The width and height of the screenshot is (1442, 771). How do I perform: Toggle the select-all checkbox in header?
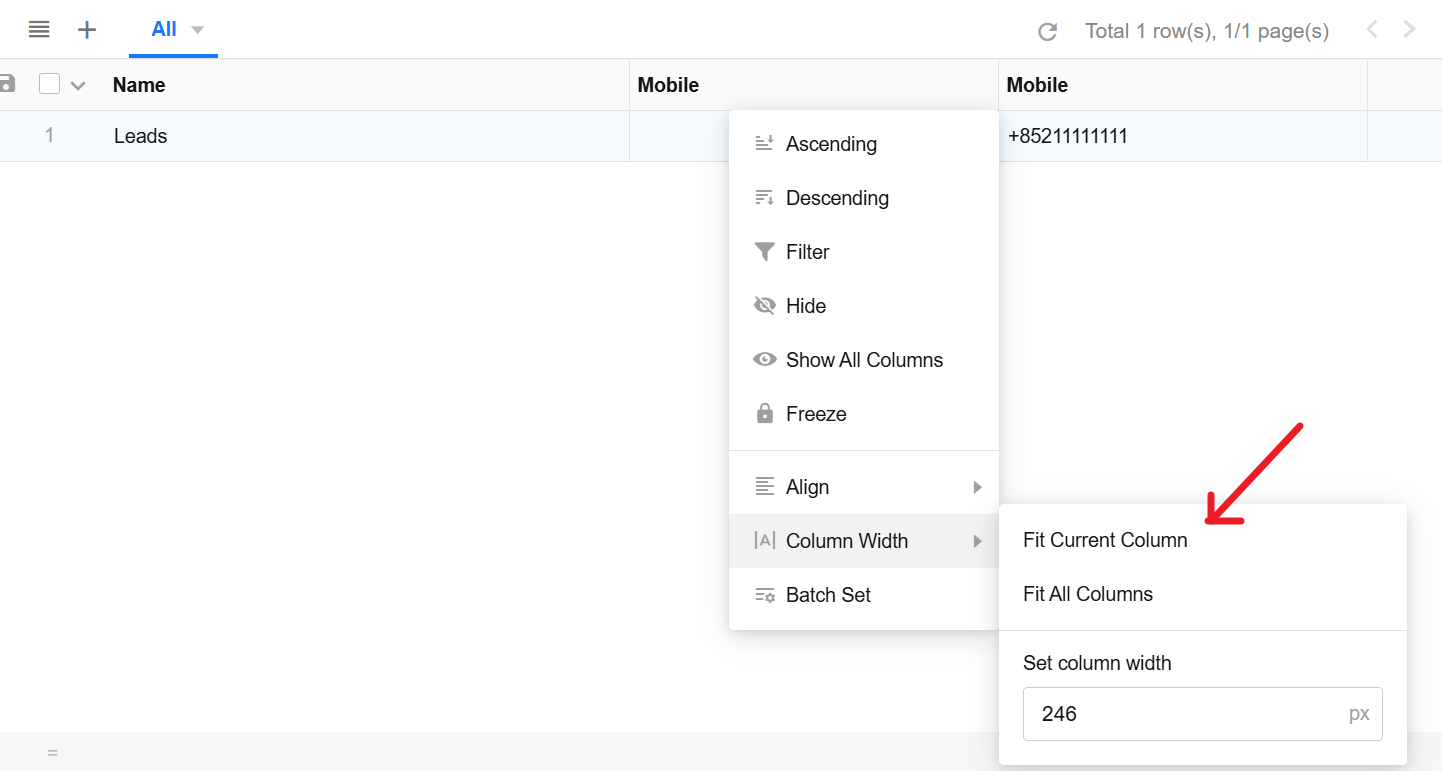point(49,84)
